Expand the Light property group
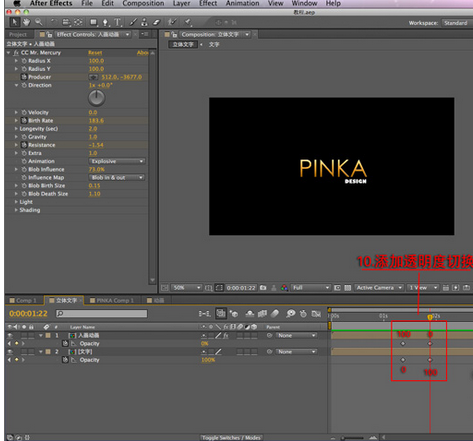 (x=16, y=202)
